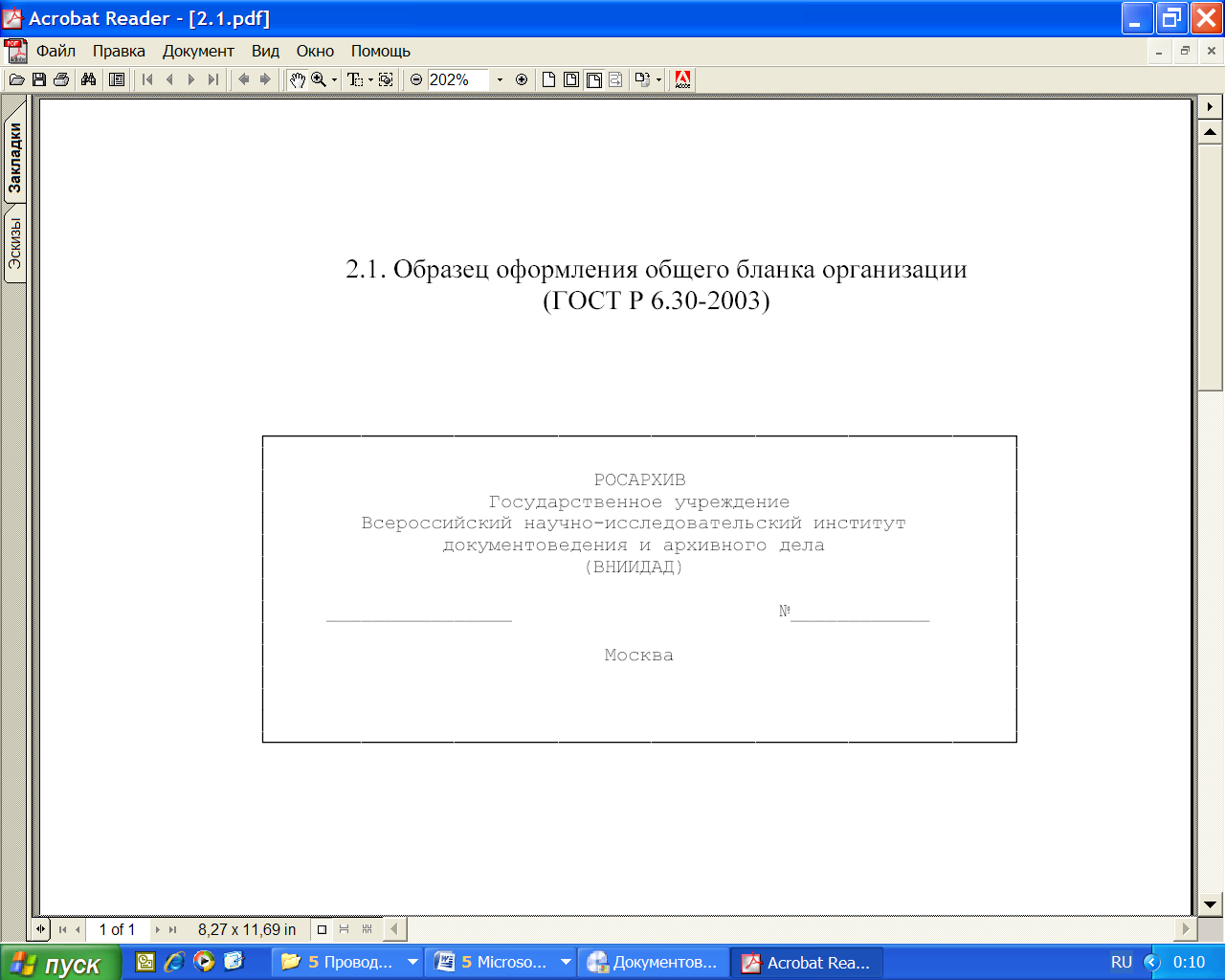
Task: Open the Проводник taskbar group
Action: tap(347, 962)
